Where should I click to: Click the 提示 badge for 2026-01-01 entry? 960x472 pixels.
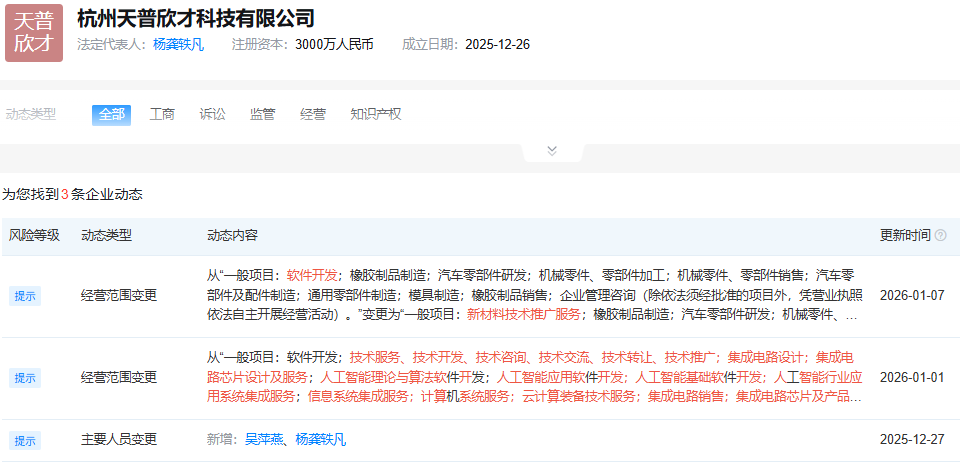pos(24,378)
